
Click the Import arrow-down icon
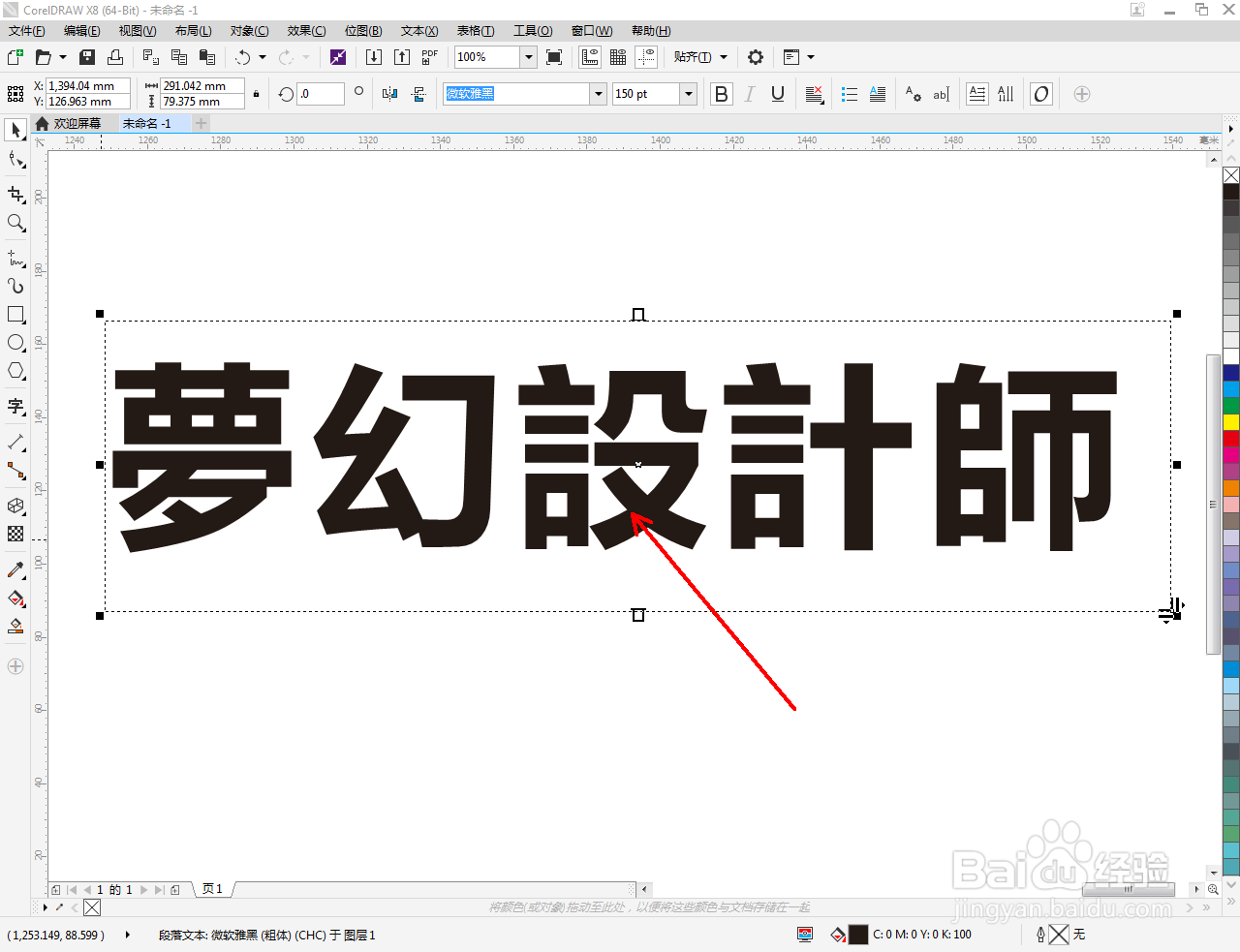tap(374, 57)
